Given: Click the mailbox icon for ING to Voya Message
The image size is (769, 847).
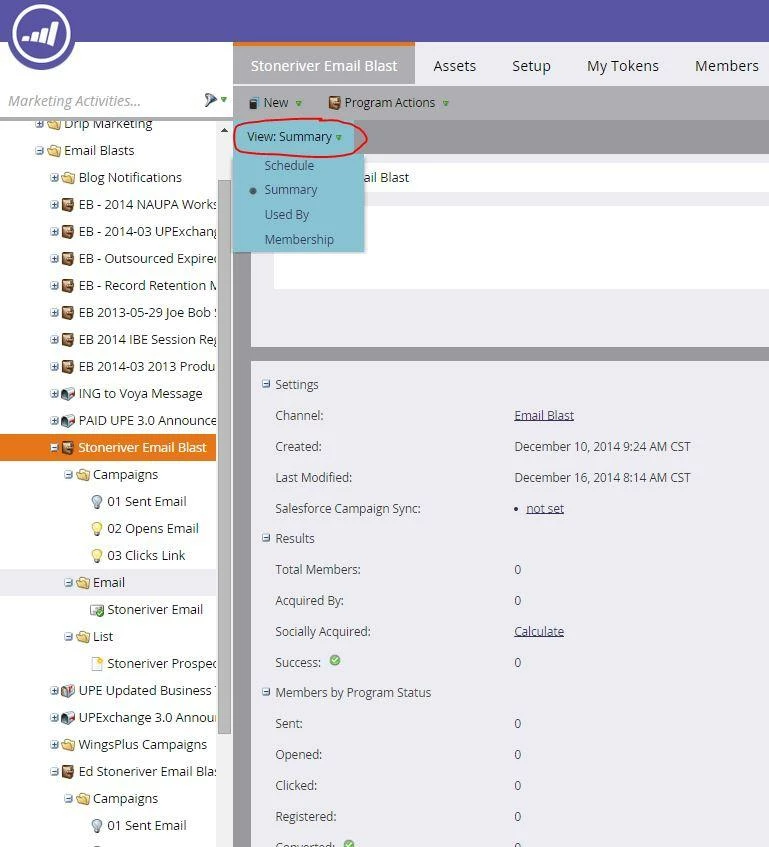Looking at the screenshot, I should [x=68, y=394].
